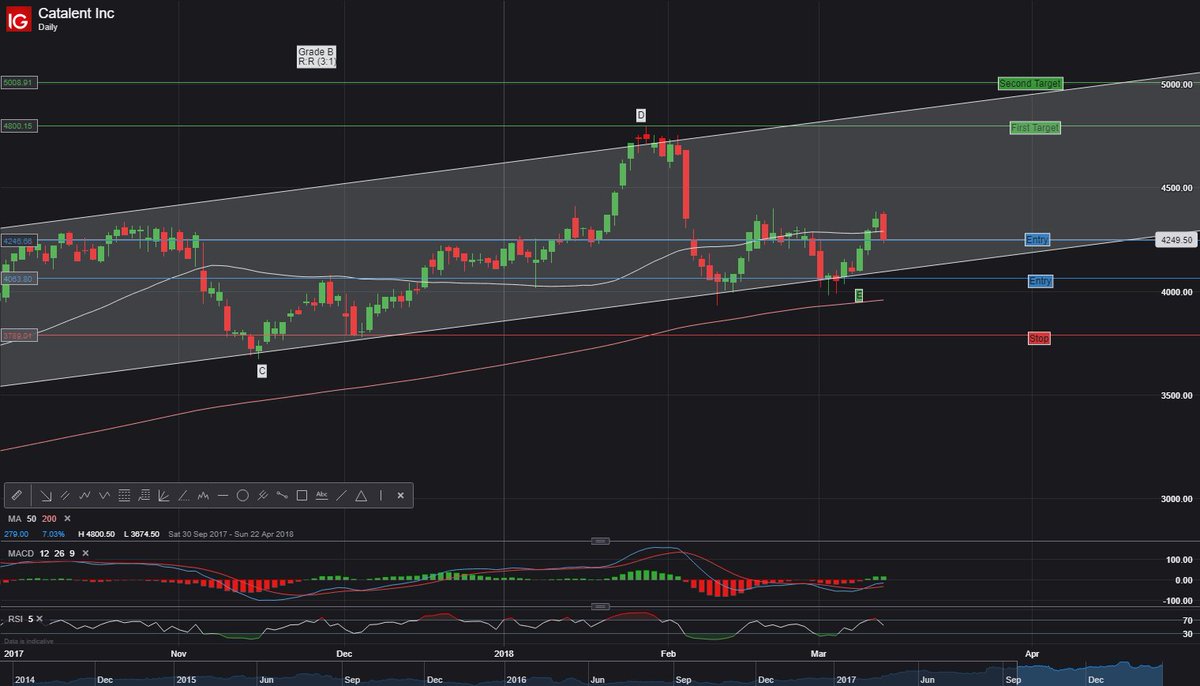Click the 5000.00 price axis label

coord(1176,84)
